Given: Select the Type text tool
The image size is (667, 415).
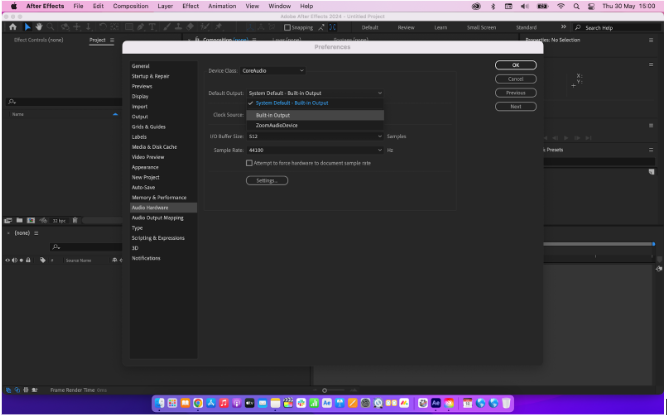Looking at the screenshot, I should point(152,27).
